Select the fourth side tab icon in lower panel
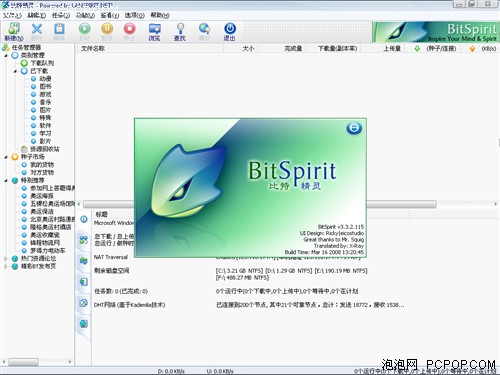The width and height of the screenshot is (500, 375). click(84, 282)
